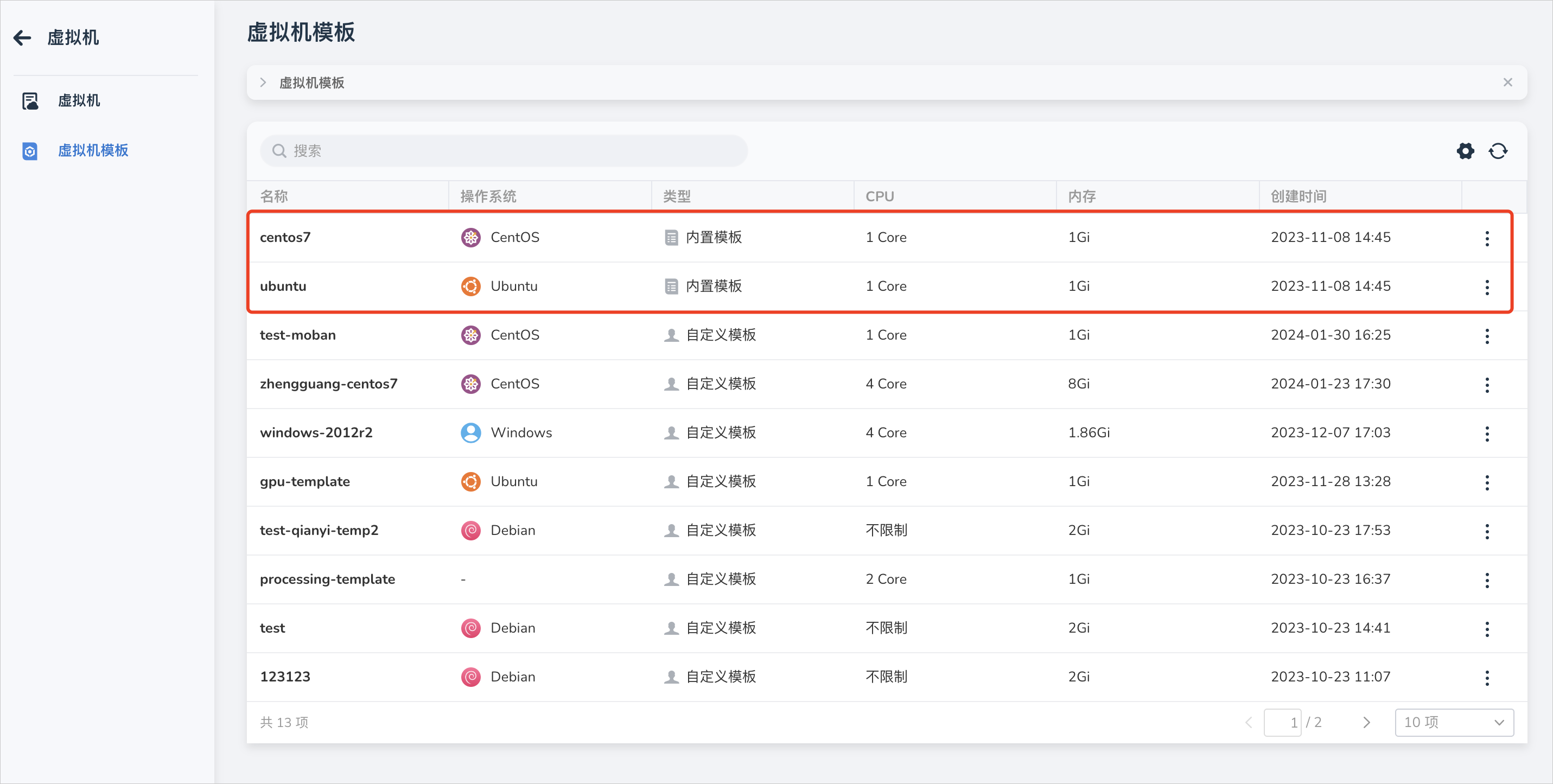This screenshot has width=1553, height=784.
Task: Open actions menu for 123123 row
Action: click(x=1487, y=677)
